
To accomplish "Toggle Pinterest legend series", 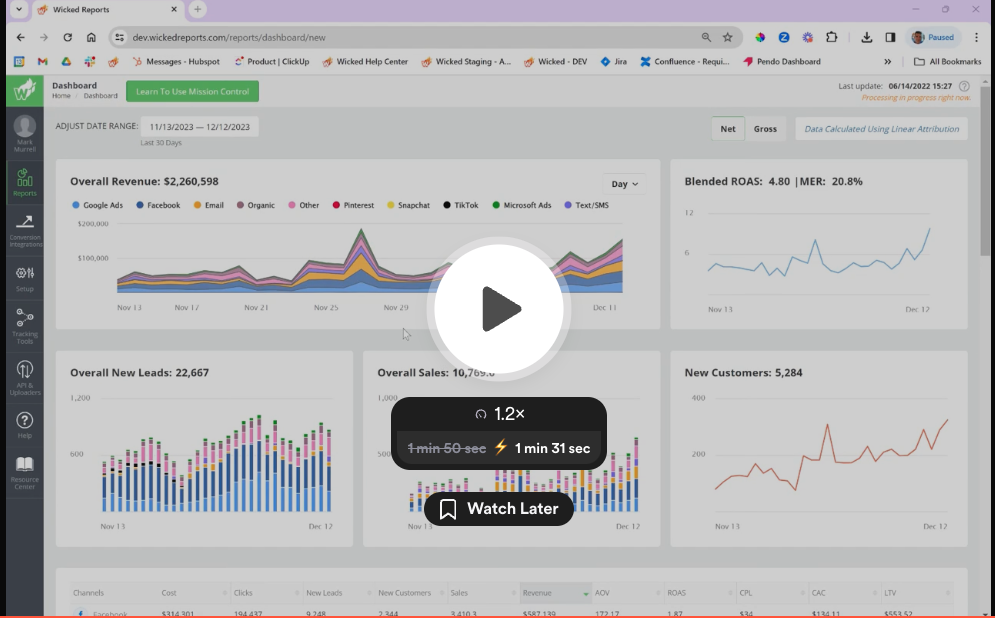I will click(x=353, y=205).
